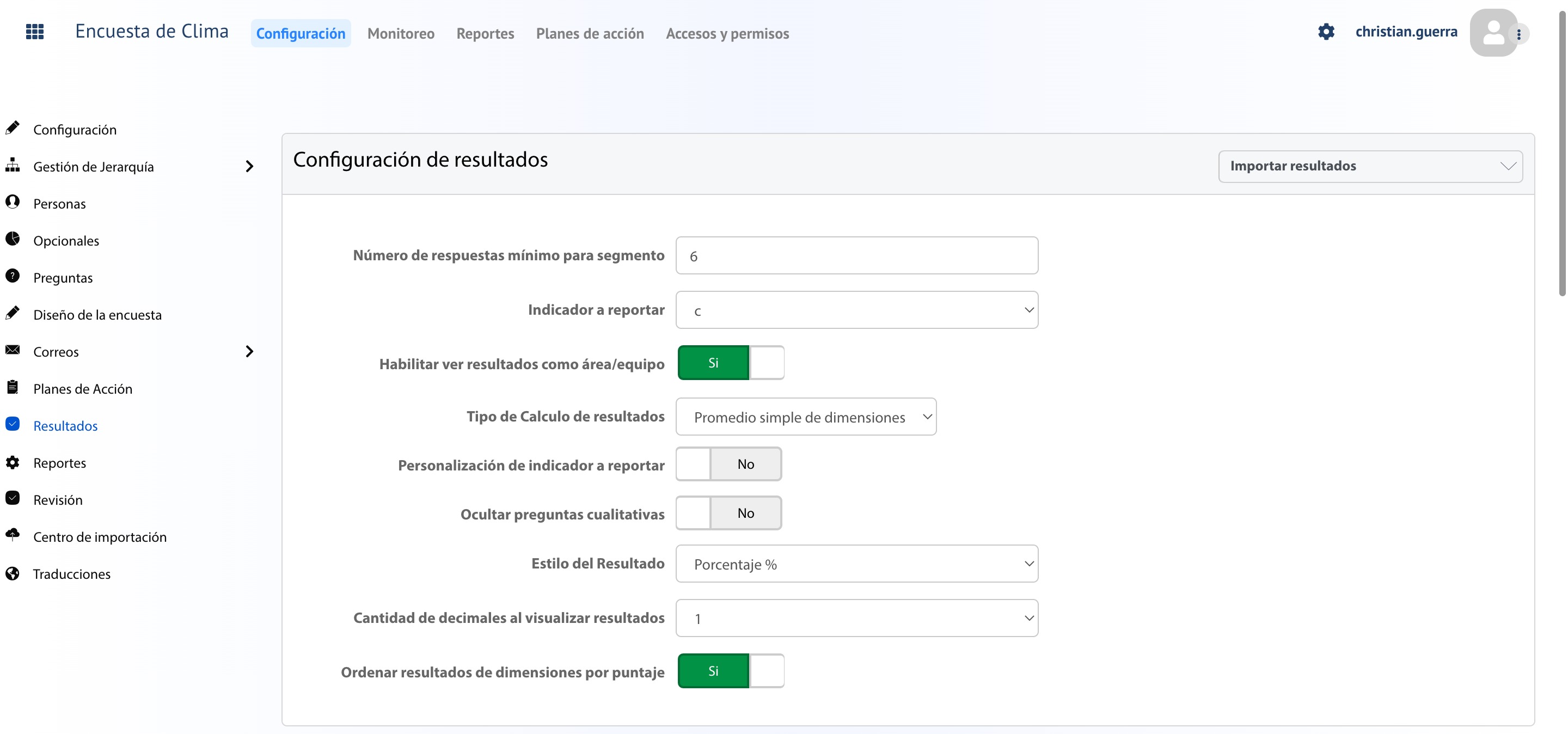The height and width of the screenshot is (734, 1568).
Task: Click the check badge icon beside Revisión
Action: [x=12, y=498]
